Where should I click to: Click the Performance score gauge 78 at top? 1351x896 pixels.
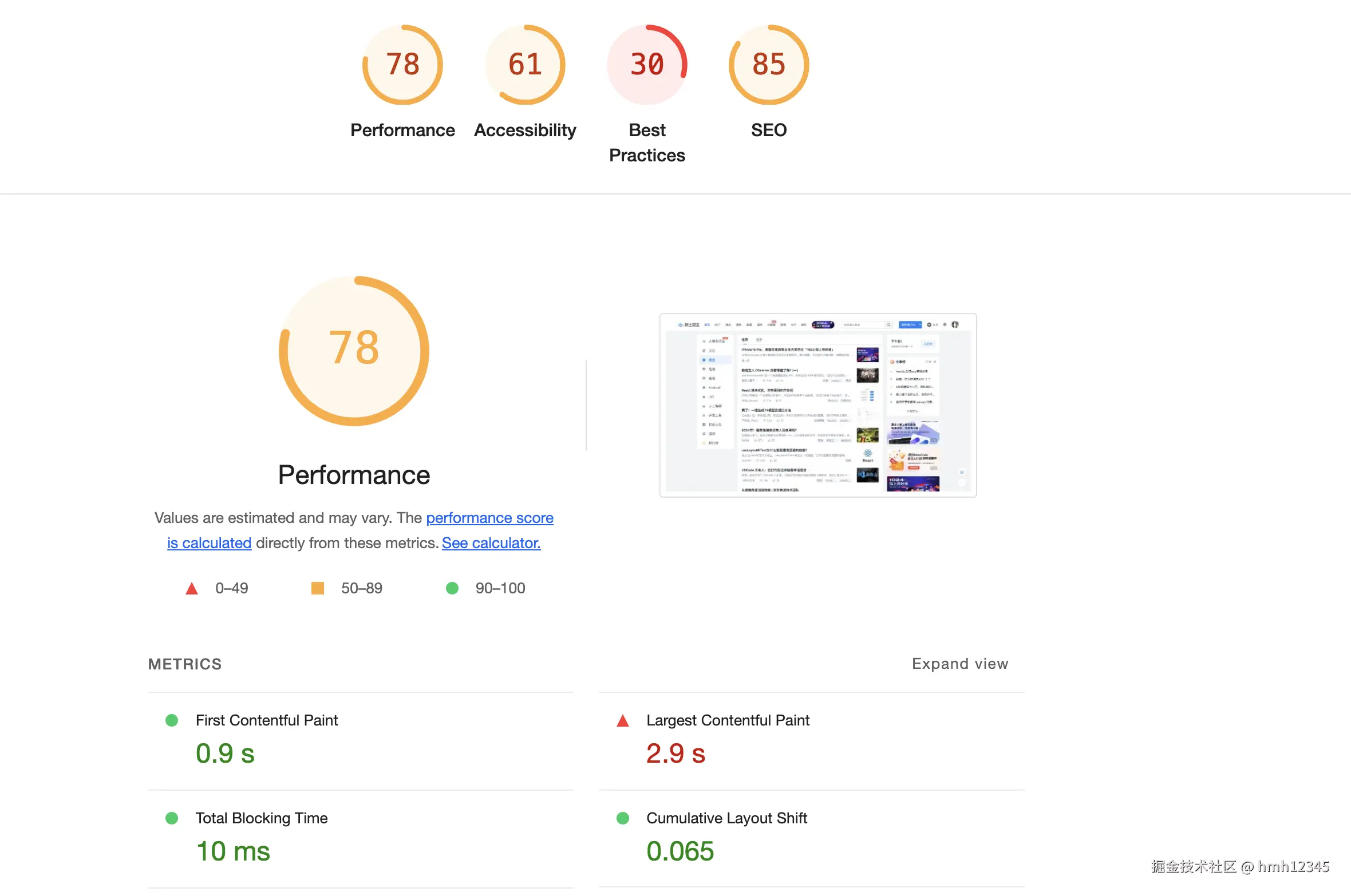point(402,65)
